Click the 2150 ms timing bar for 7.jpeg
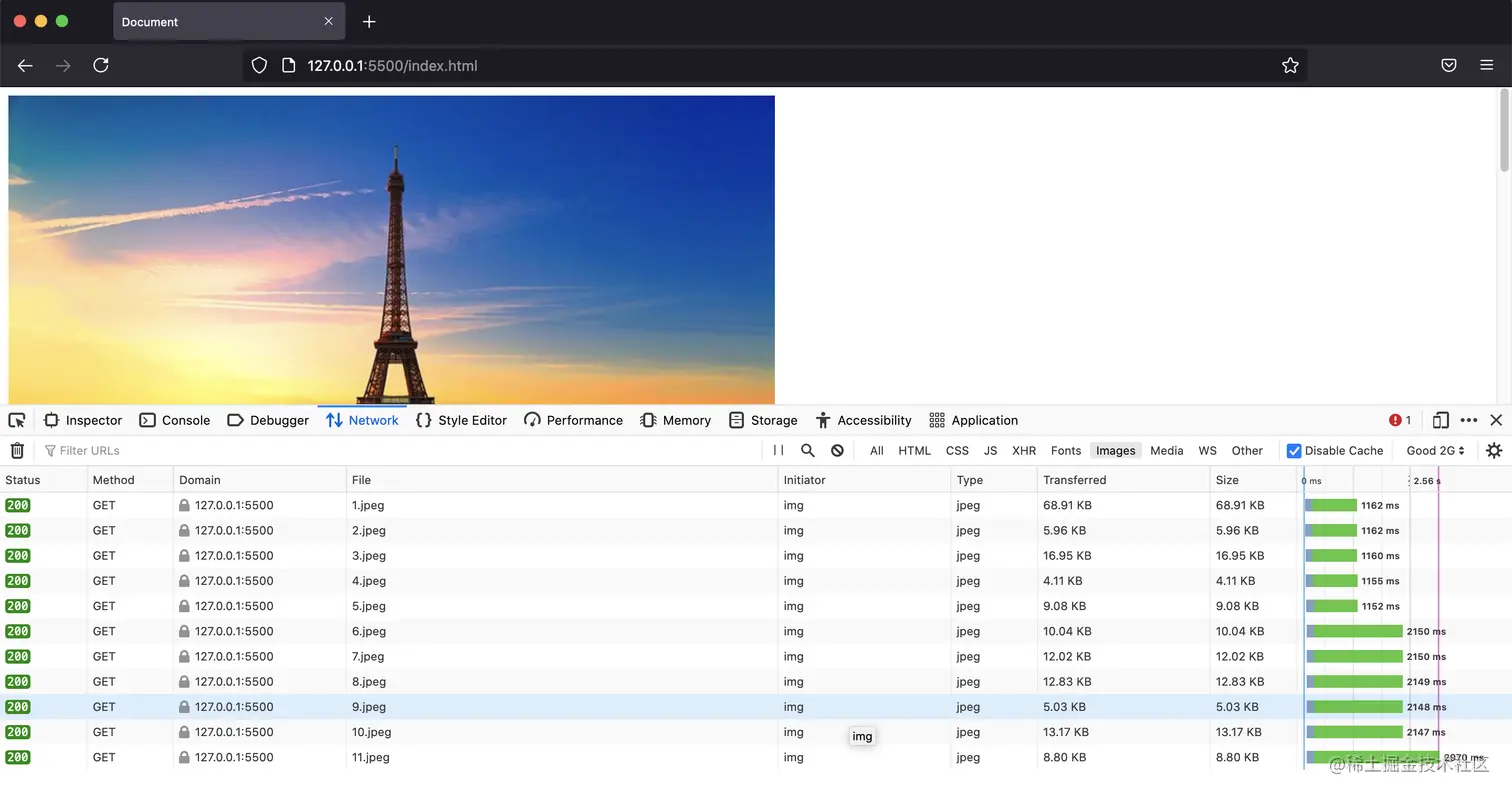The width and height of the screenshot is (1512, 797). (1355, 656)
